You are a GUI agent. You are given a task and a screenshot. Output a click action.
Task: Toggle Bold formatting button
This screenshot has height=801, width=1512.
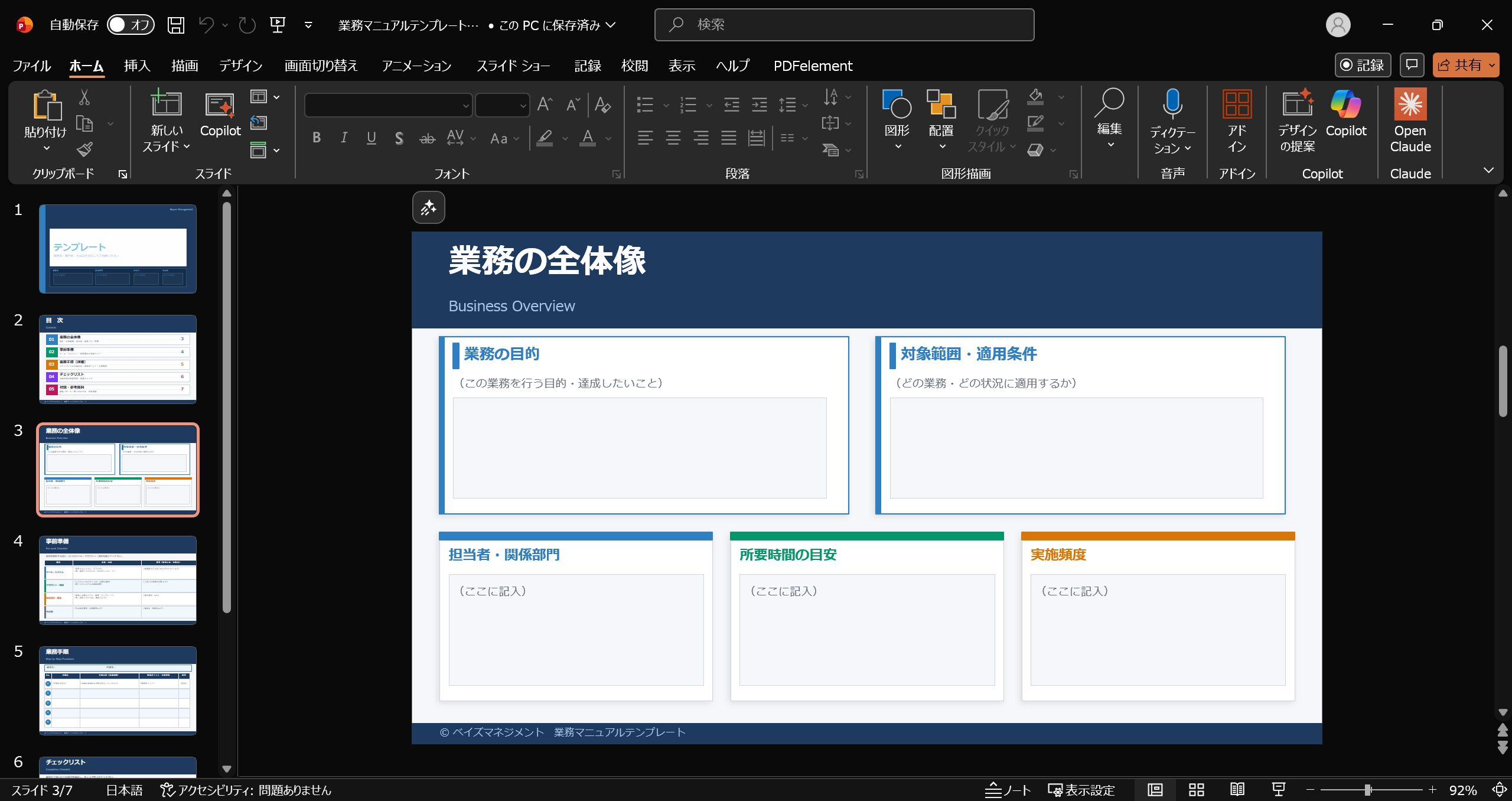[317, 138]
